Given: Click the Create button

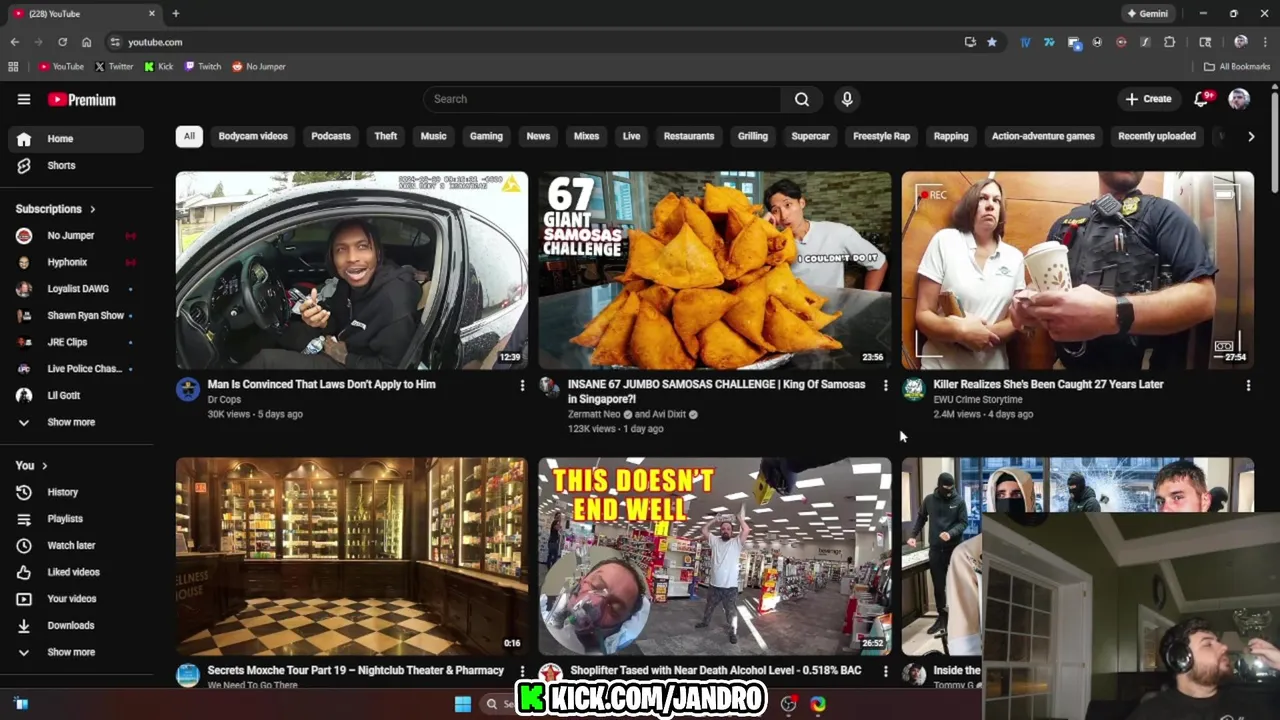Looking at the screenshot, I should click(1148, 99).
